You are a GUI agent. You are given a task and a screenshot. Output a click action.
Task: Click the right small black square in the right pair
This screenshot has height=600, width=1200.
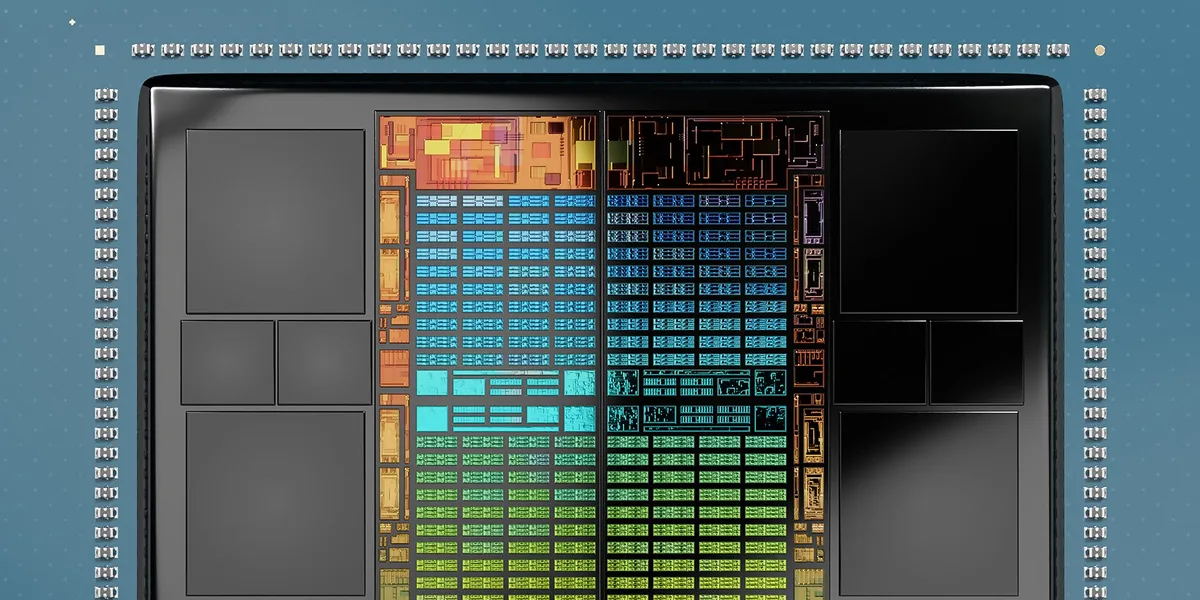pos(976,362)
